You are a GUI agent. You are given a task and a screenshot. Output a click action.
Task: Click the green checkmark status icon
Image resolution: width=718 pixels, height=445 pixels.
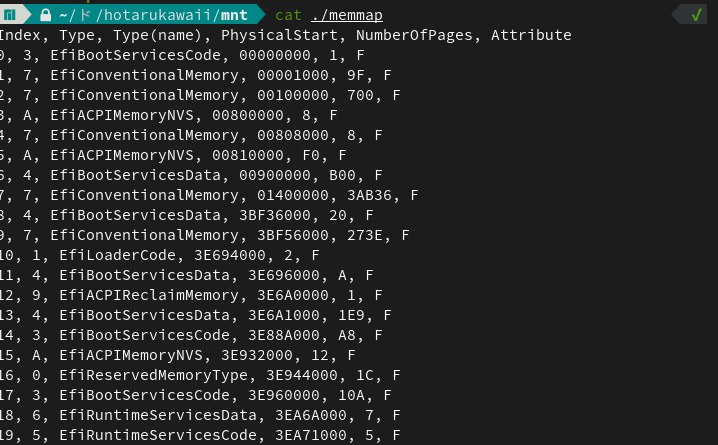(x=697, y=14)
